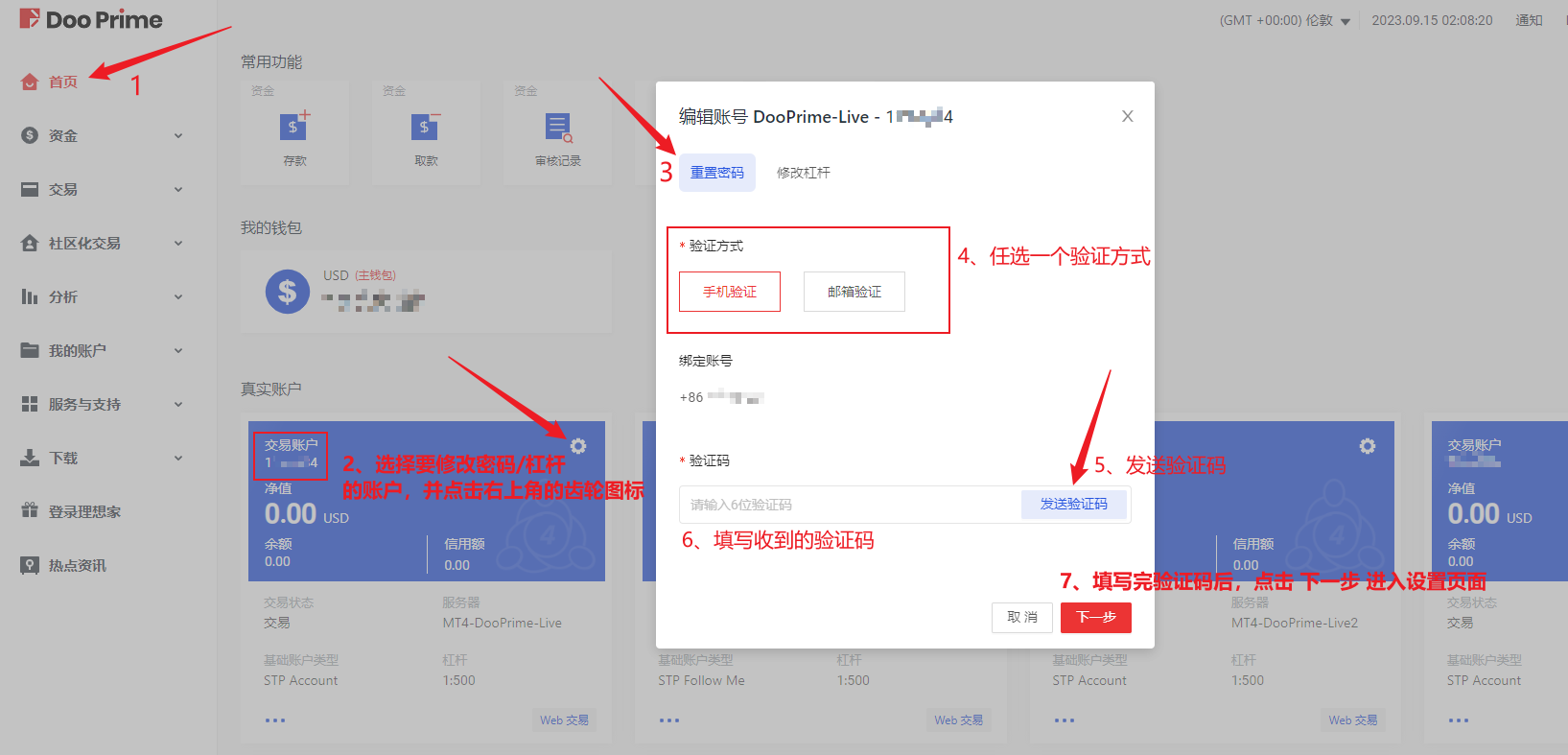This screenshot has height=755, width=1568.
Task: Click the 审核记录 audit records icon
Action: (x=558, y=128)
